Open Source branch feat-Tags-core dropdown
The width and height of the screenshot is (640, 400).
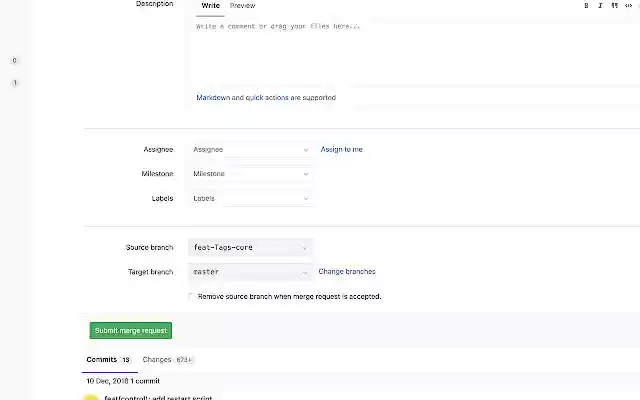tap(251, 247)
